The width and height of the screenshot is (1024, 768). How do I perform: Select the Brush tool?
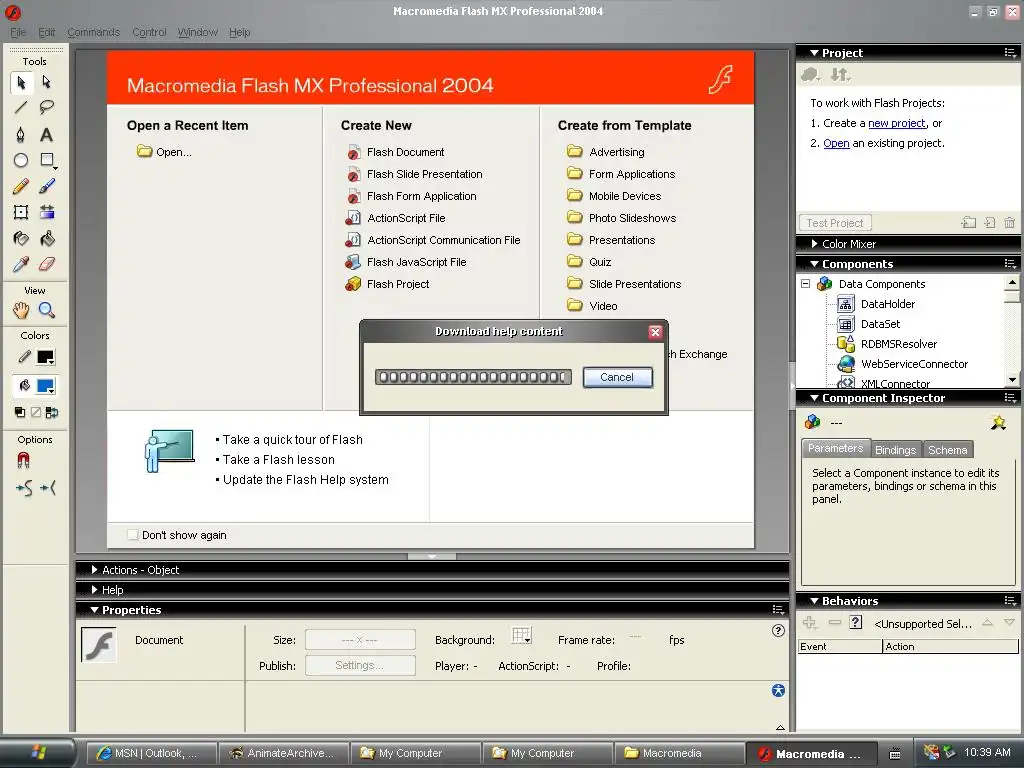(46, 186)
